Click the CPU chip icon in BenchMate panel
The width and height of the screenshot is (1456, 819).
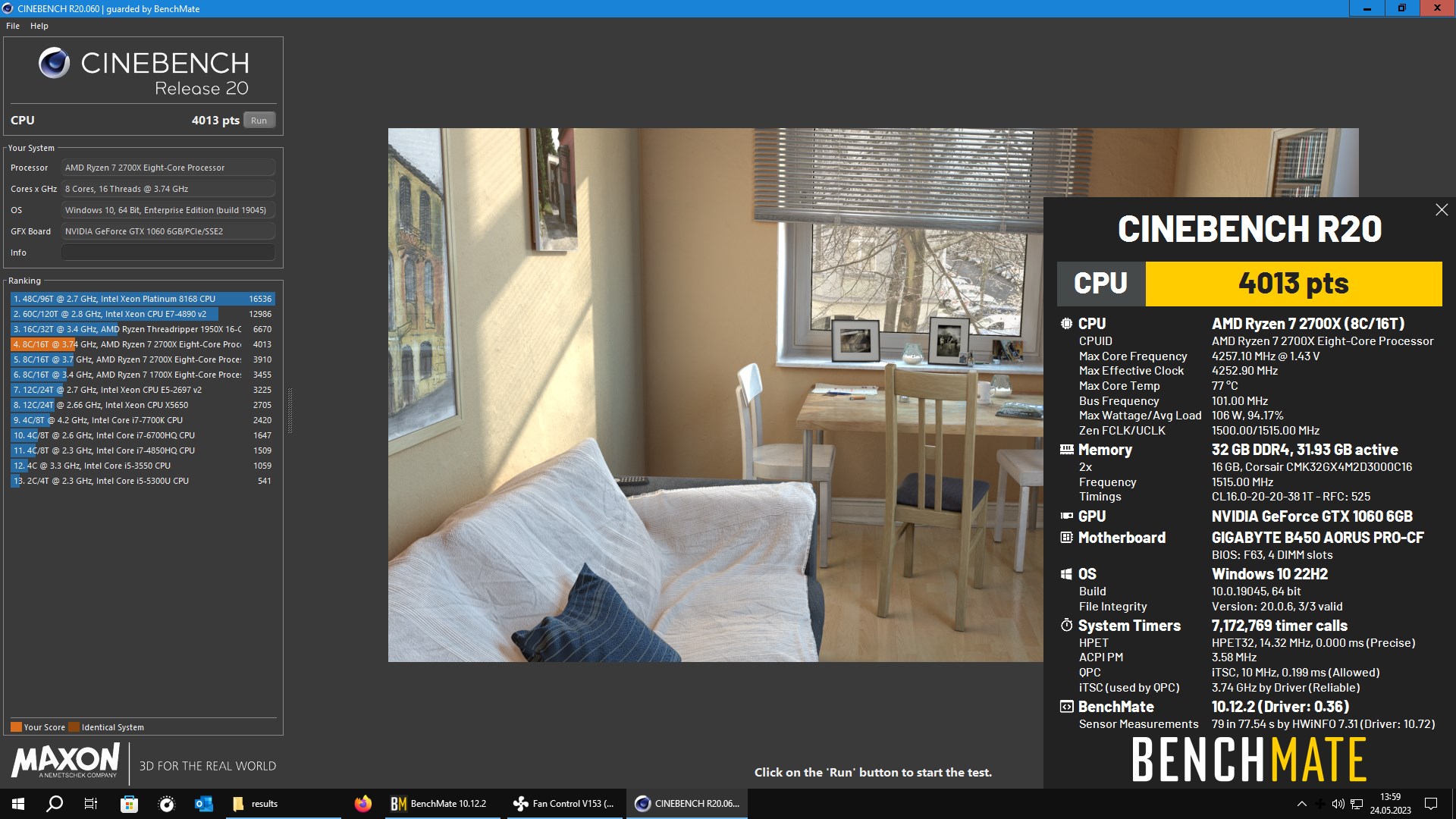(x=1066, y=324)
